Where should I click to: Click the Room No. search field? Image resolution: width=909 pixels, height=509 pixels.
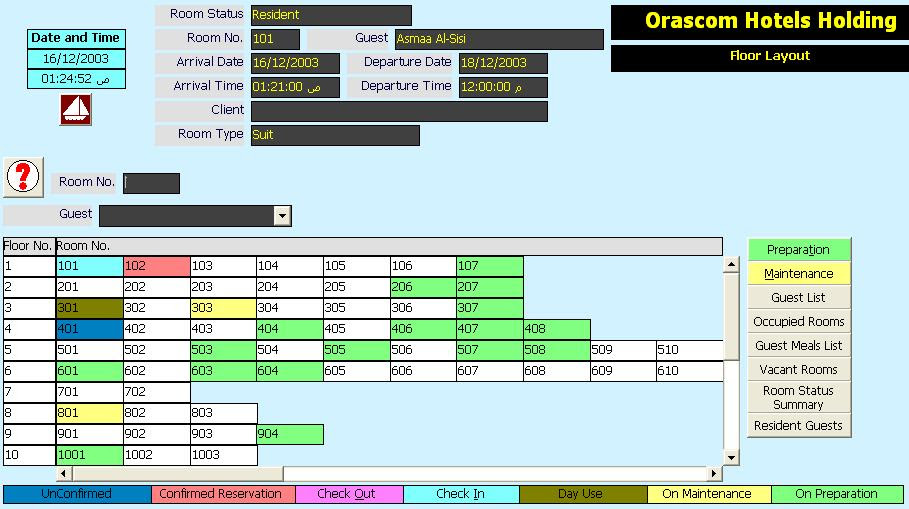(x=151, y=183)
